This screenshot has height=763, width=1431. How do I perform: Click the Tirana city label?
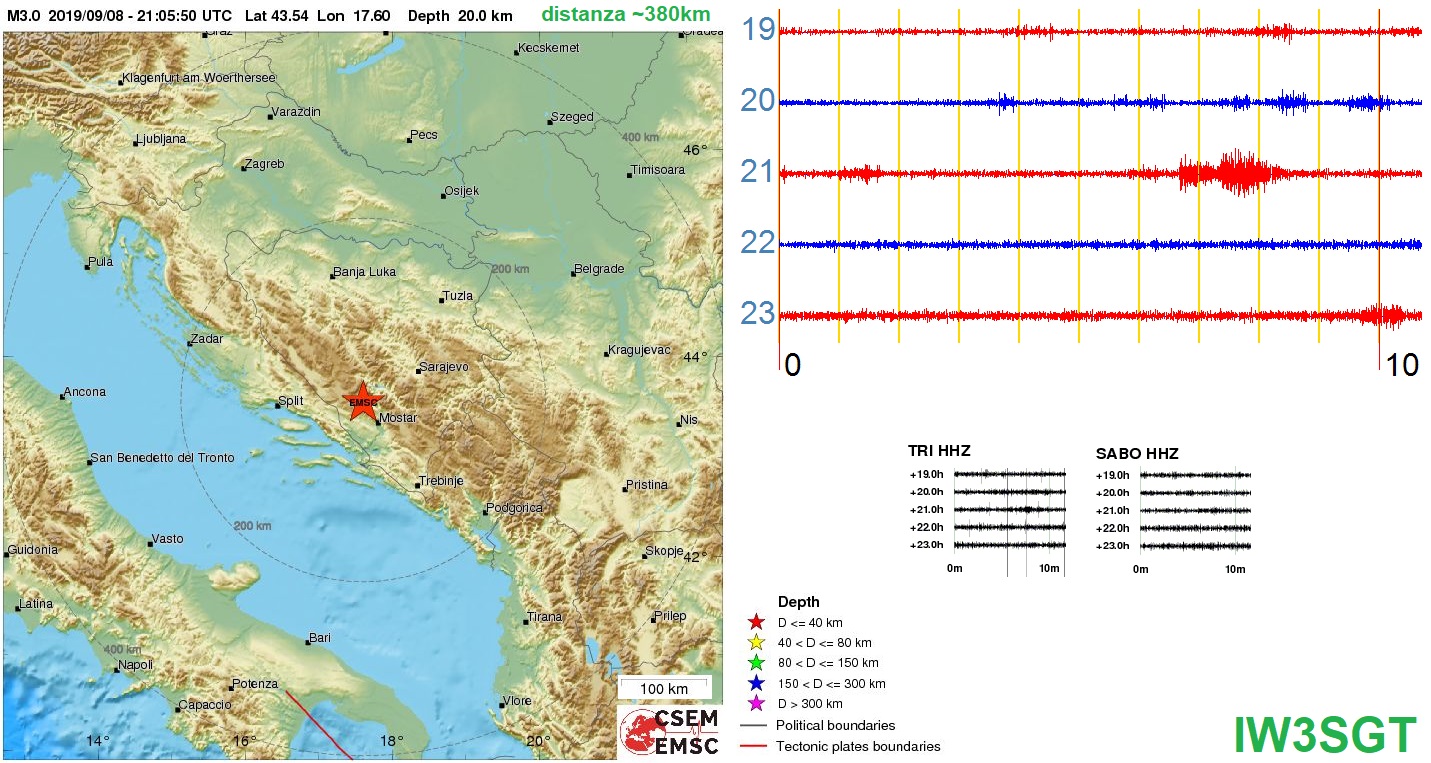[x=545, y=617]
